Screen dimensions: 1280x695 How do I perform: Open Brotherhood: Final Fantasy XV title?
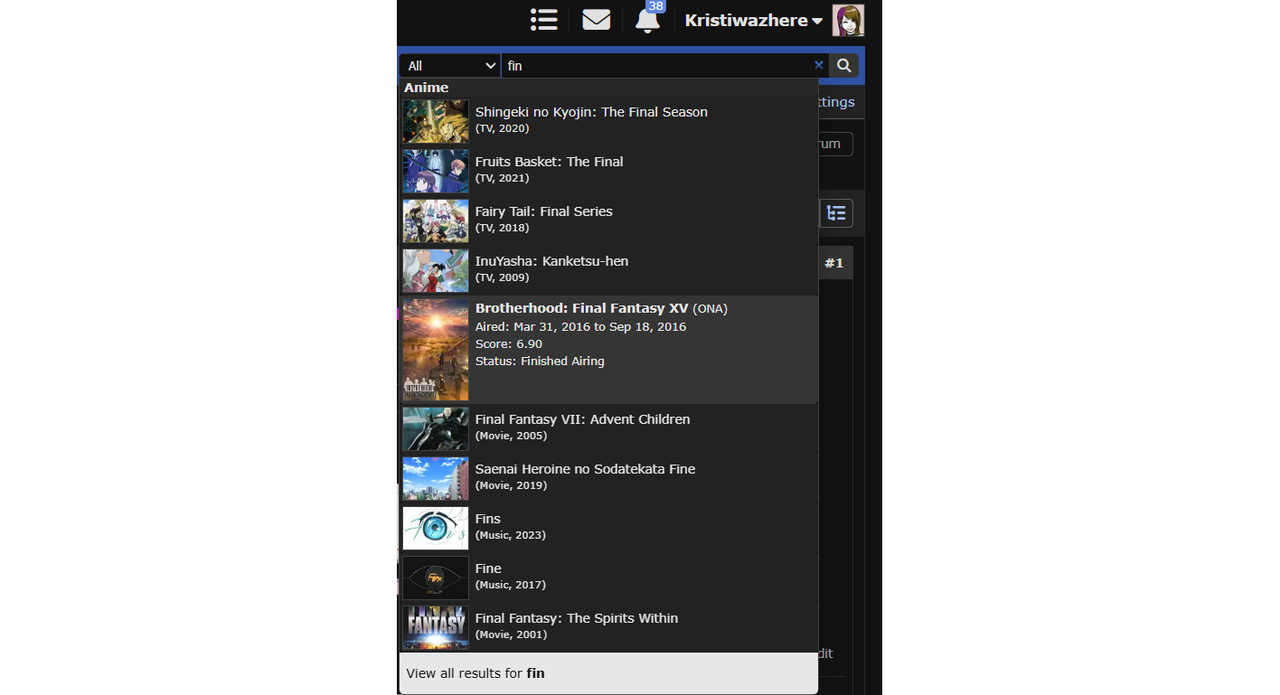(x=582, y=308)
